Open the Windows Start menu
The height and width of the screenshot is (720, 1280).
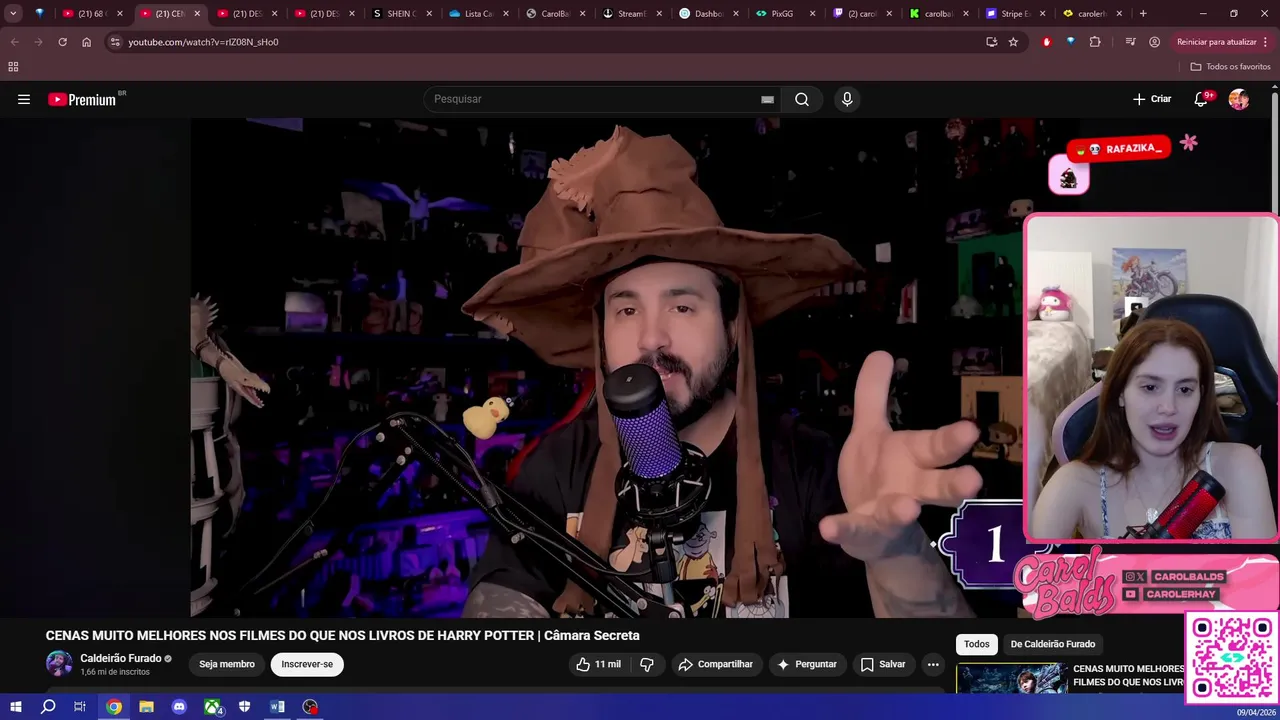click(15, 707)
